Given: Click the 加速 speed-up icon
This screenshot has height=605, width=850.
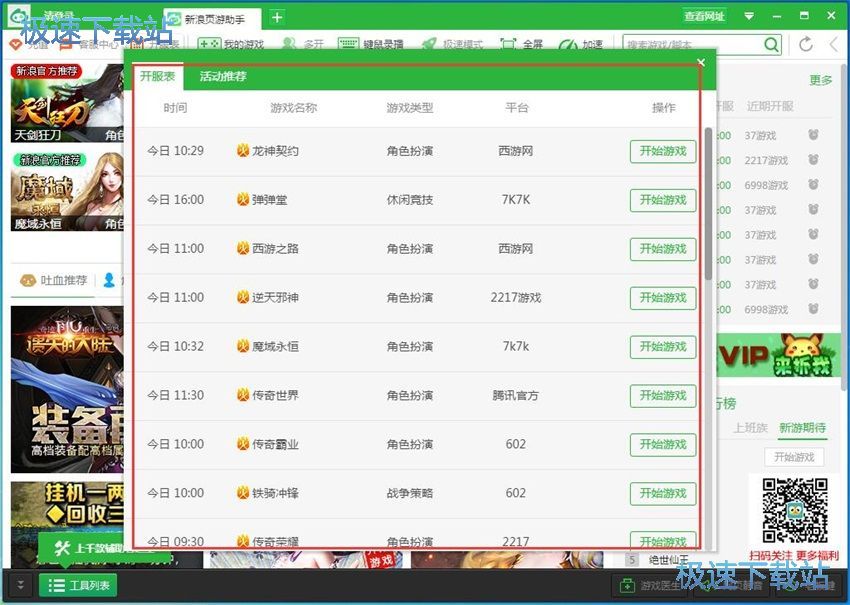Looking at the screenshot, I should tap(568, 44).
